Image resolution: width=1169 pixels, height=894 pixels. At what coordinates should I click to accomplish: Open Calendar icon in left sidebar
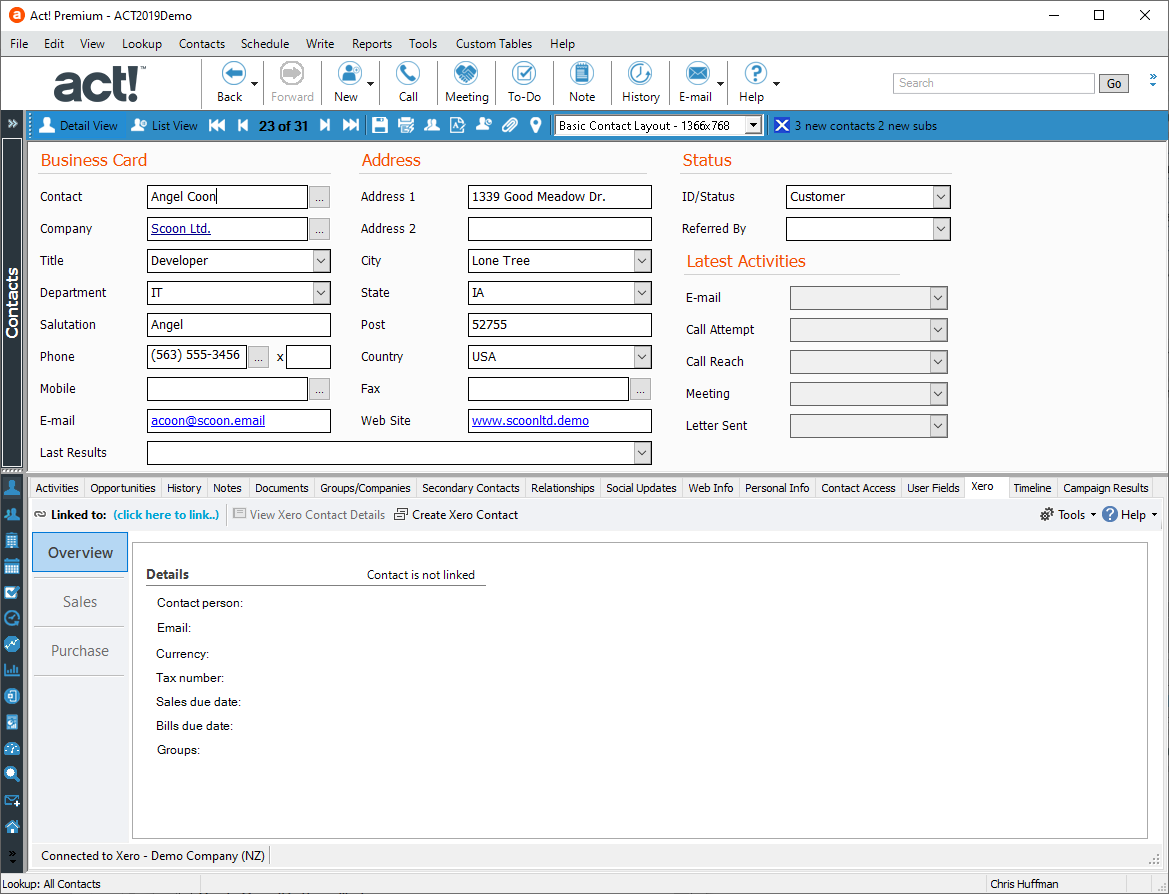12,567
